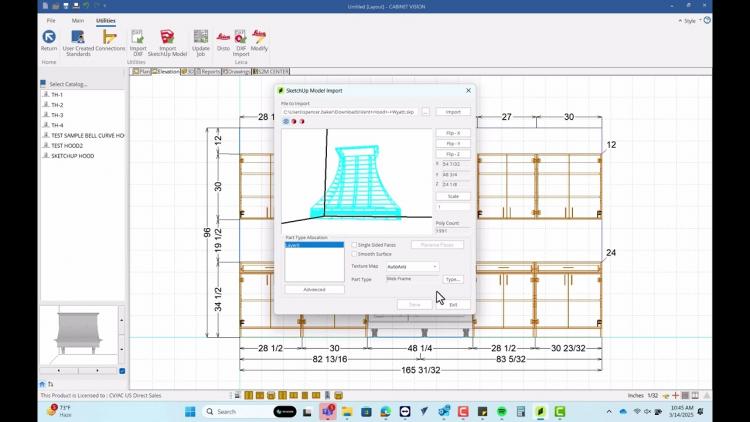
Task: Click the Scale button
Action: click(453, 196)
